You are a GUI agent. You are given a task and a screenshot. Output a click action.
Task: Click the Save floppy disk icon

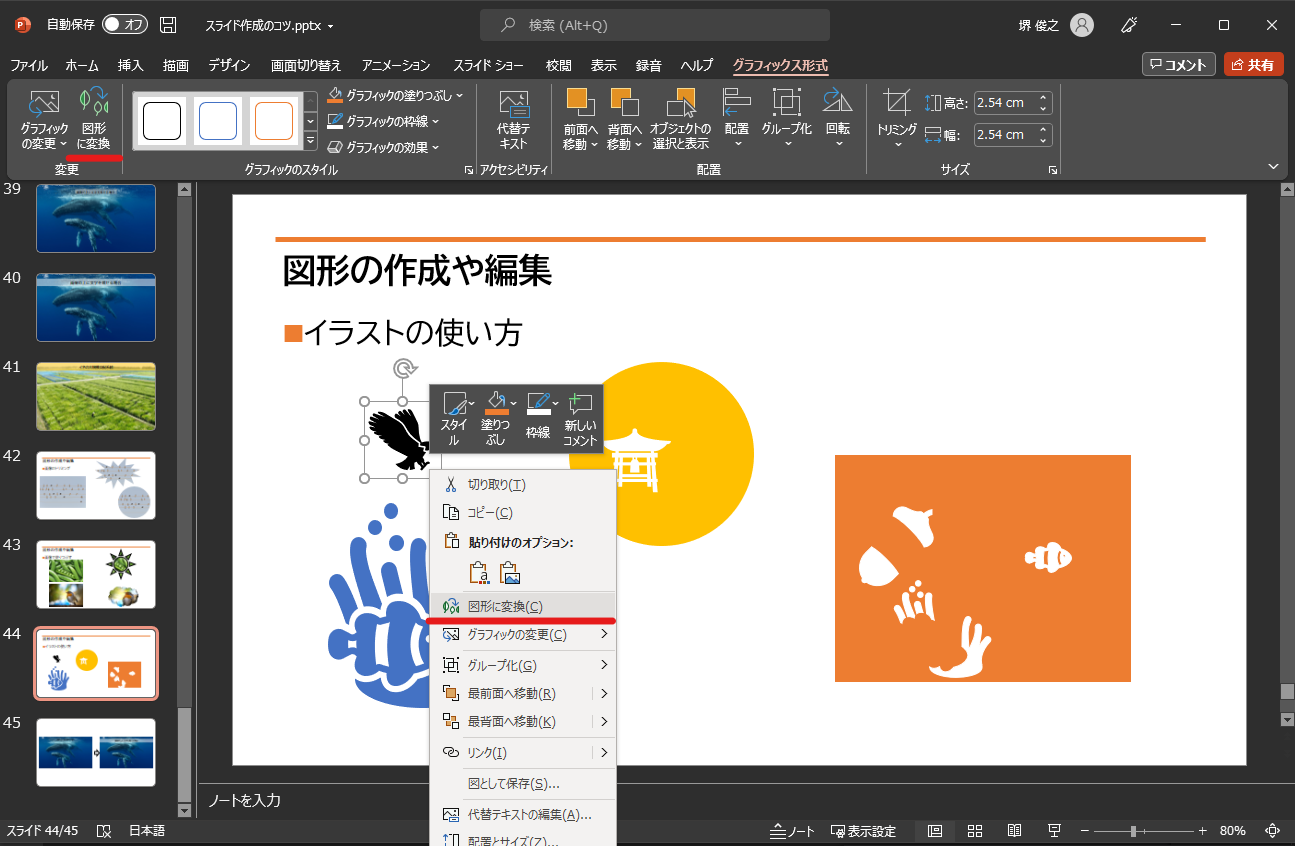point(169,25)
